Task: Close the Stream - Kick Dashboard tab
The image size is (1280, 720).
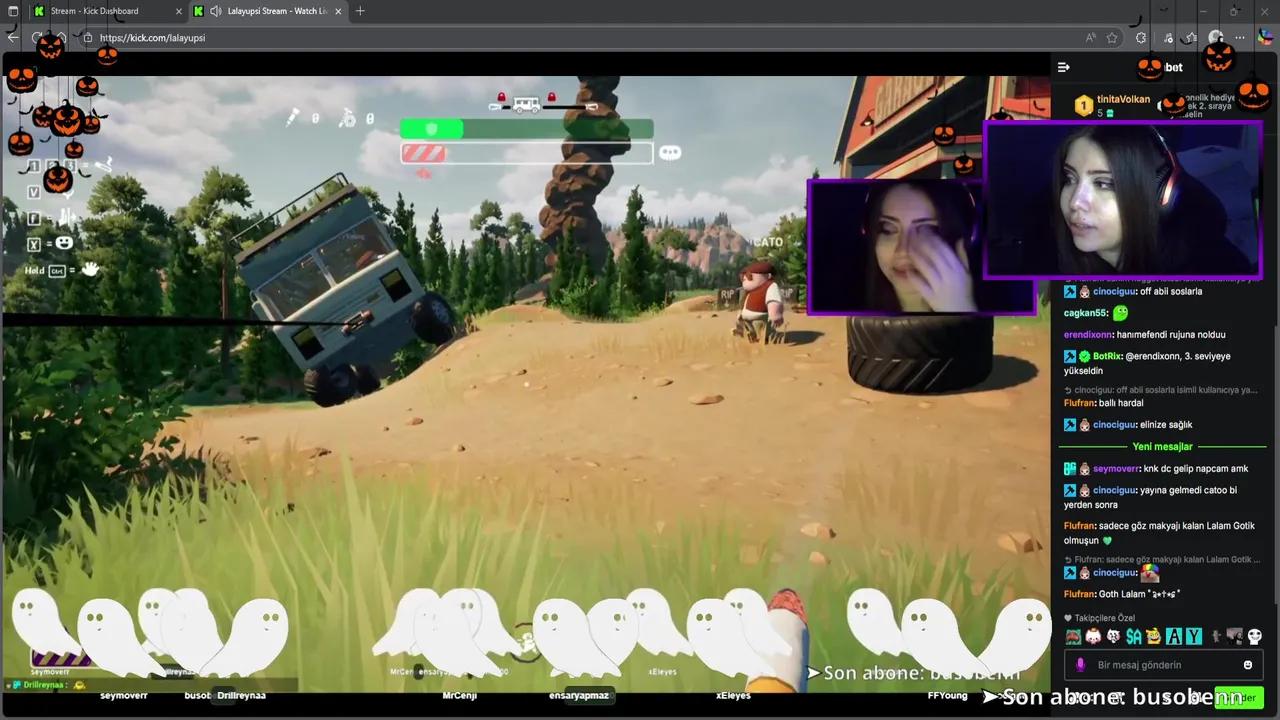Action: [179, 11]
